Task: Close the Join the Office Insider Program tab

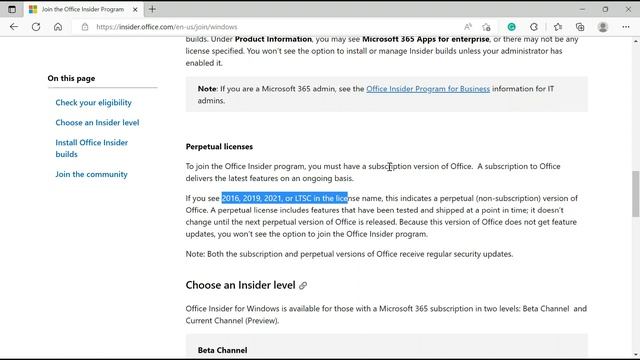Action: tap(135, 9)
